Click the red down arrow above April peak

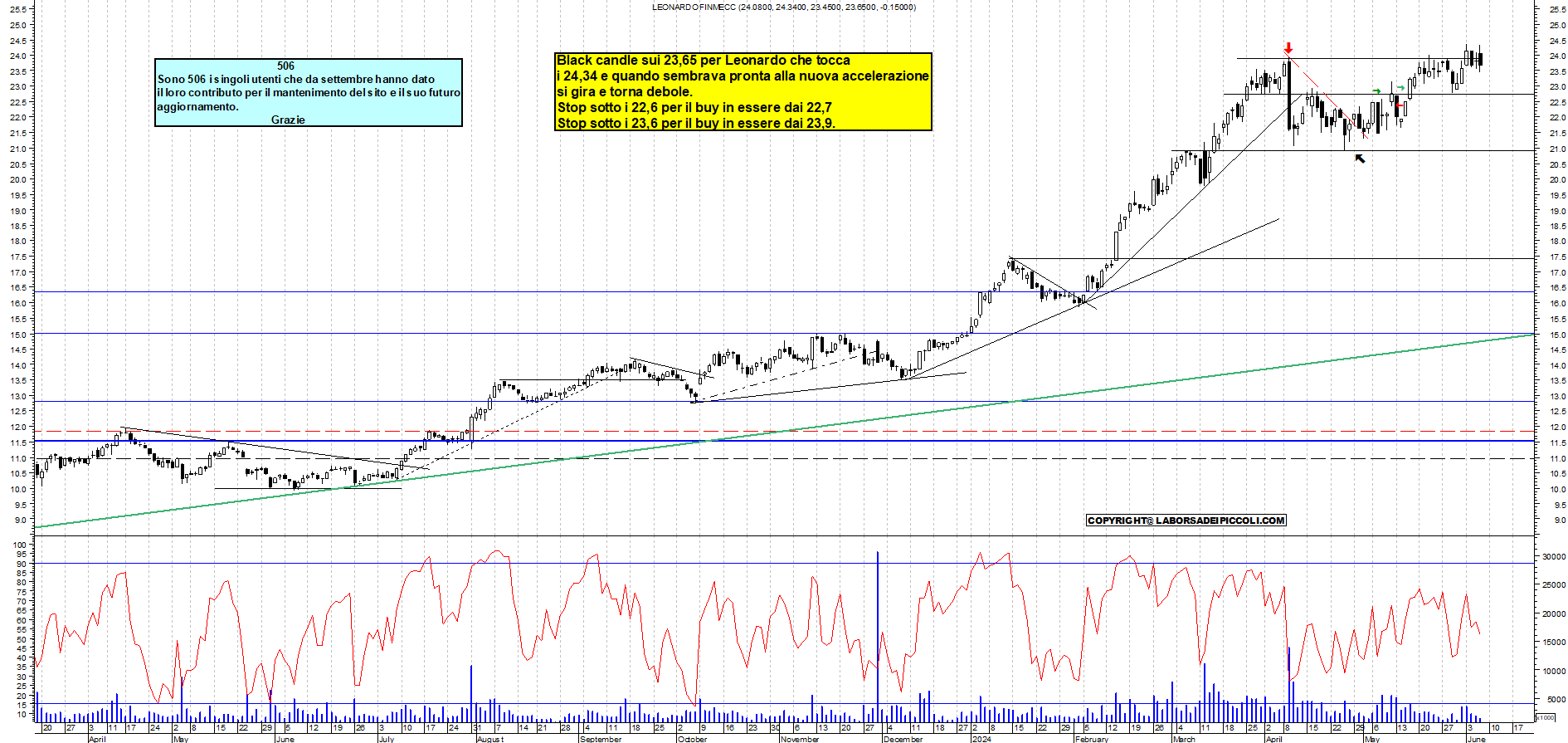point(1288,48)
